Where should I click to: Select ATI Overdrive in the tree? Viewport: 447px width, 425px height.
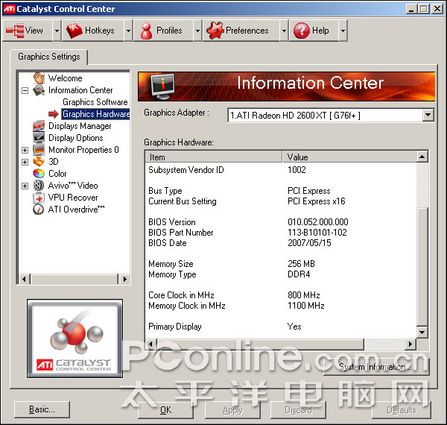(x=76, y=210)
